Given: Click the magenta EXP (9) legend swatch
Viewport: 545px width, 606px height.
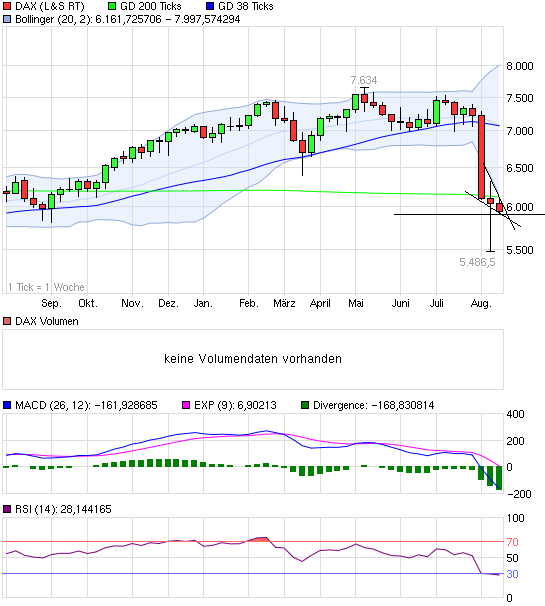Looking at the screenshot, I should click(186, 405).
